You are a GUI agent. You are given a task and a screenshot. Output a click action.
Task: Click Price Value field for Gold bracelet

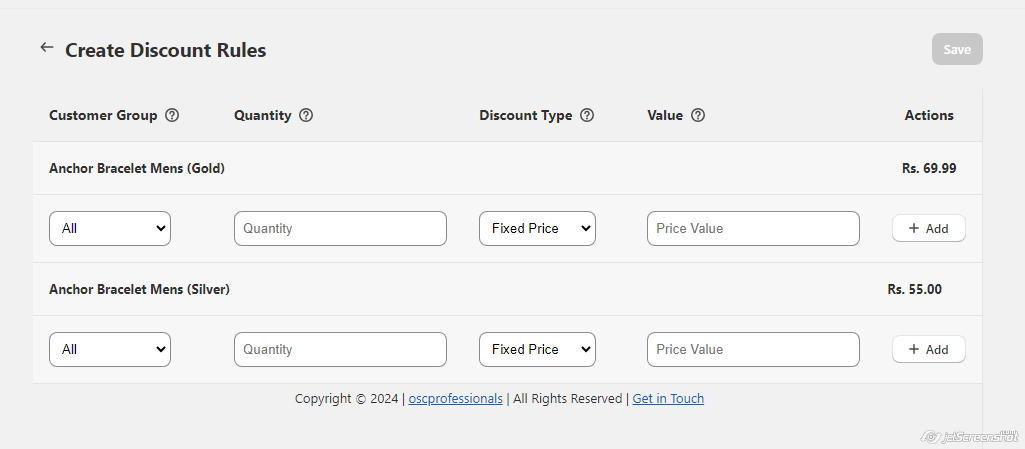click(753, 228)
